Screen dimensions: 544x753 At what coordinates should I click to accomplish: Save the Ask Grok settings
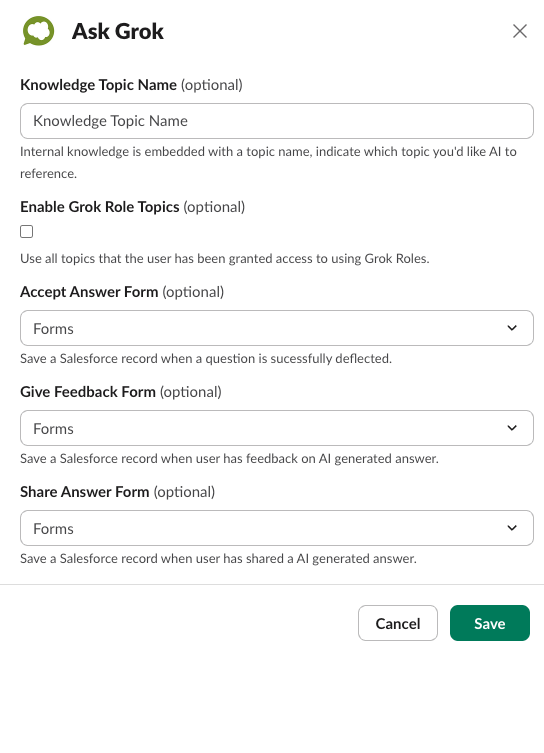[490, 623]
